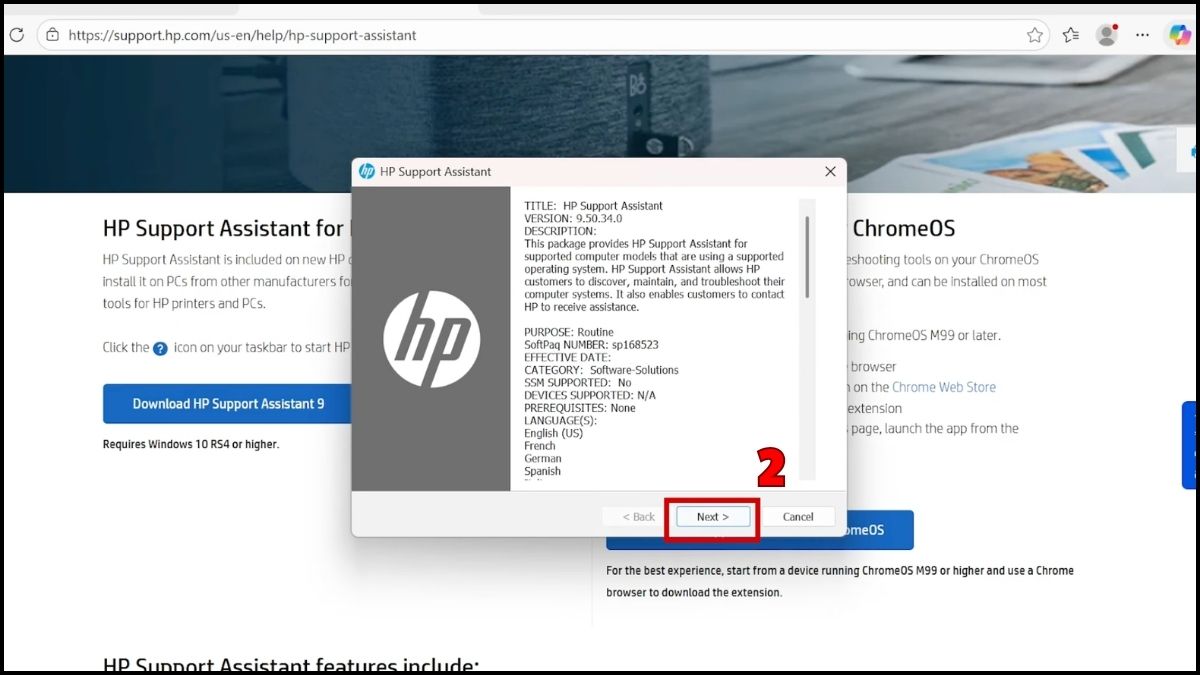Open the browser Settings and more menu
Screen dimensions: 1200x675
pyautogui.click(x=1143, y=35)
